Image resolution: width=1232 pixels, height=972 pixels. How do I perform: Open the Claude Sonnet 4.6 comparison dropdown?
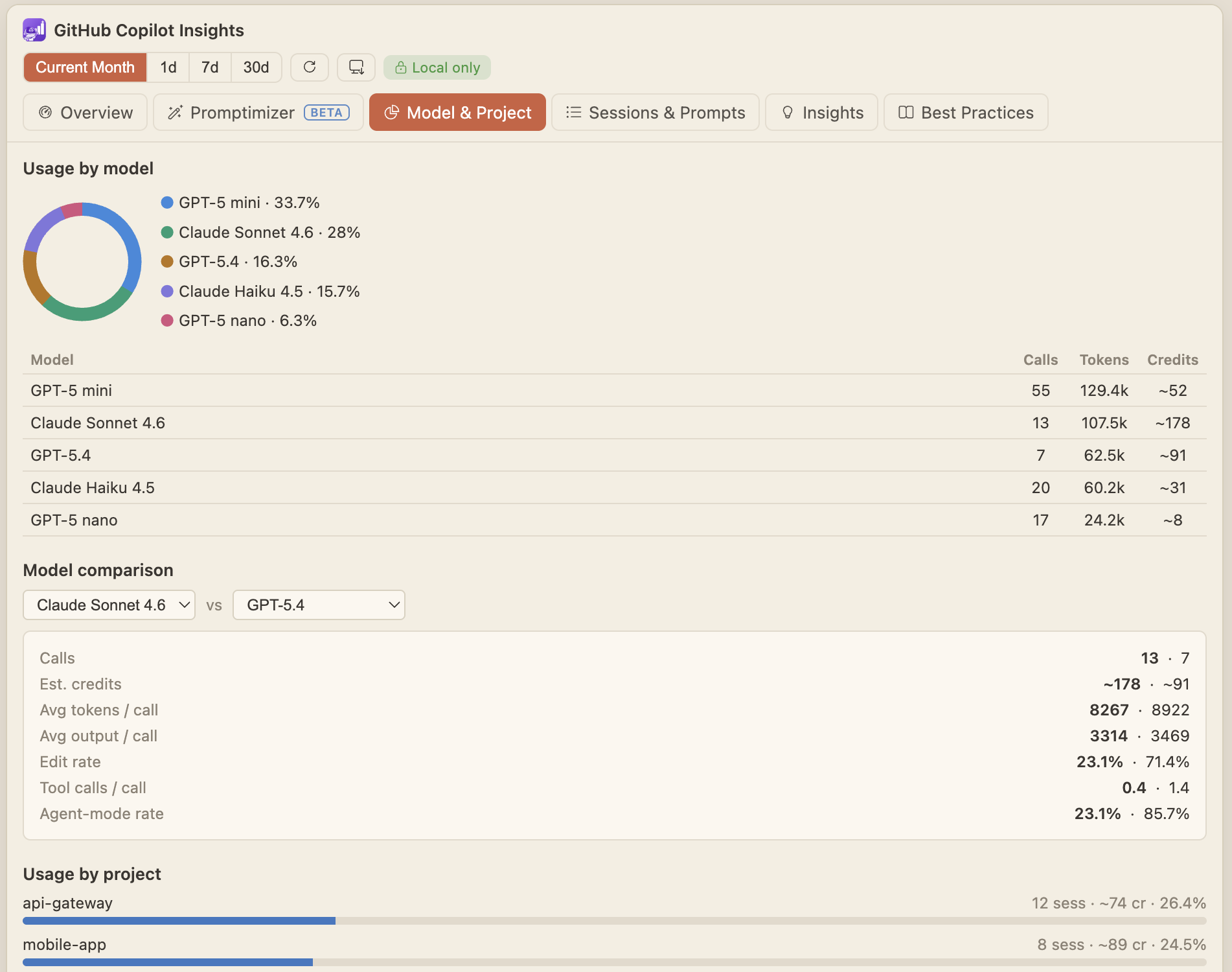coord(109,605)
